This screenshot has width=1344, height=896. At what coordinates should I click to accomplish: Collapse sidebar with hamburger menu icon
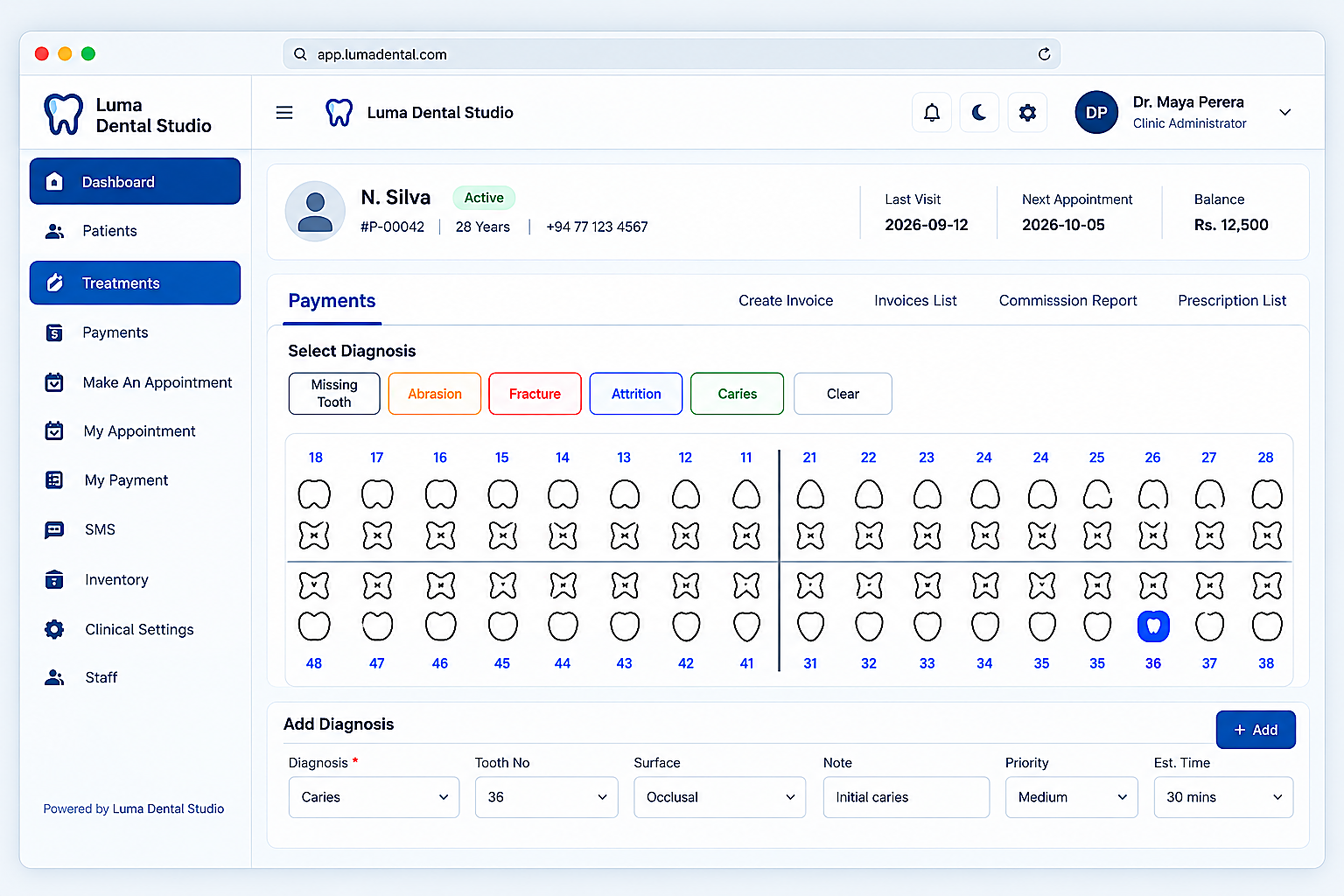(x=284, y=113)
